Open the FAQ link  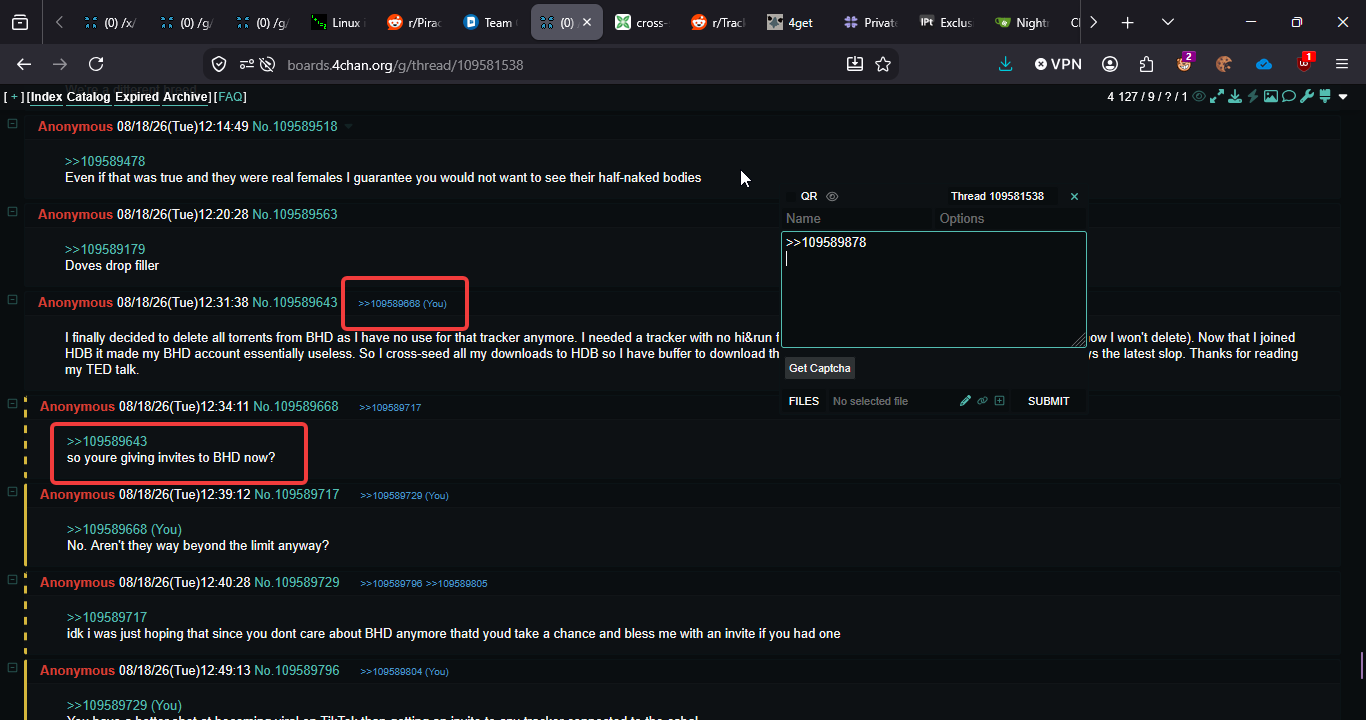coord(230,97)
